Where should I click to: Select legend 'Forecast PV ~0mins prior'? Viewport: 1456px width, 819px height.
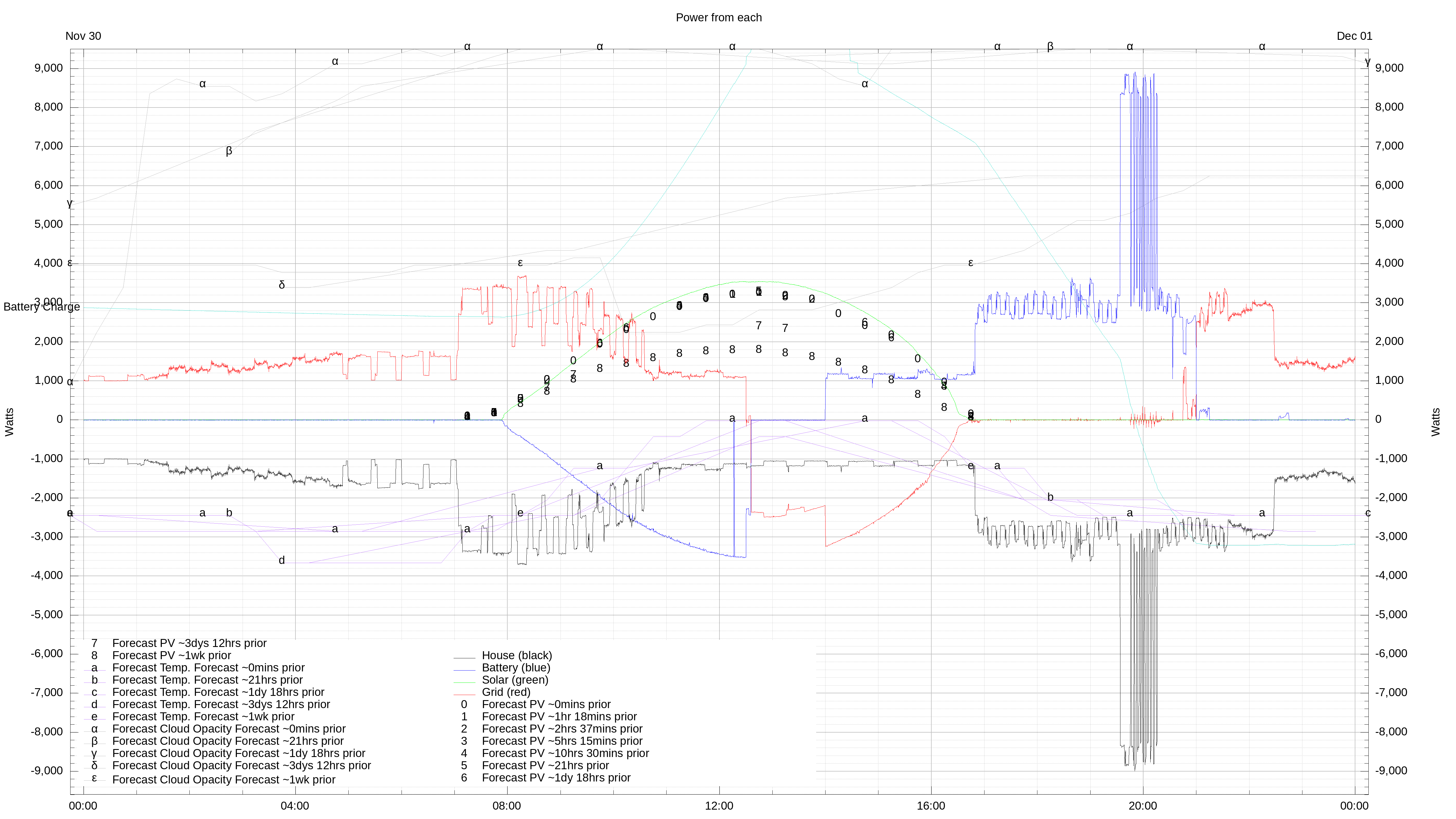pos(546,704)
